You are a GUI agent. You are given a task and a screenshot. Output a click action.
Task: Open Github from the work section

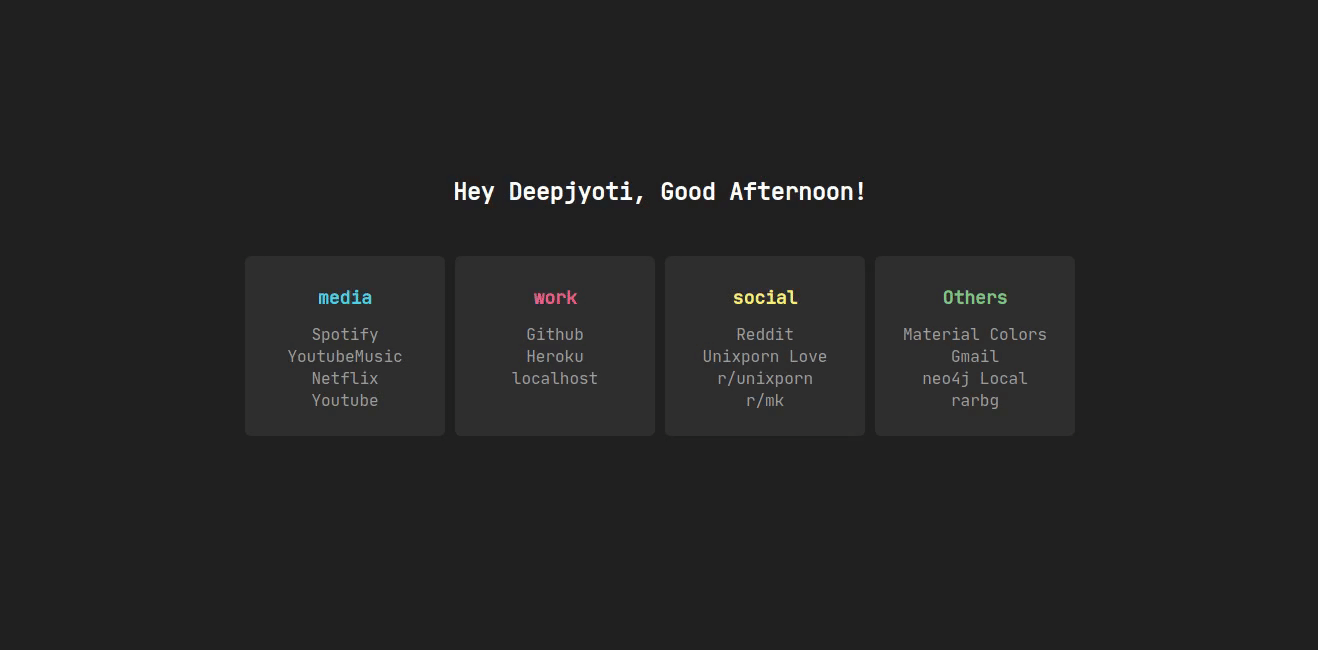point(554,334)
